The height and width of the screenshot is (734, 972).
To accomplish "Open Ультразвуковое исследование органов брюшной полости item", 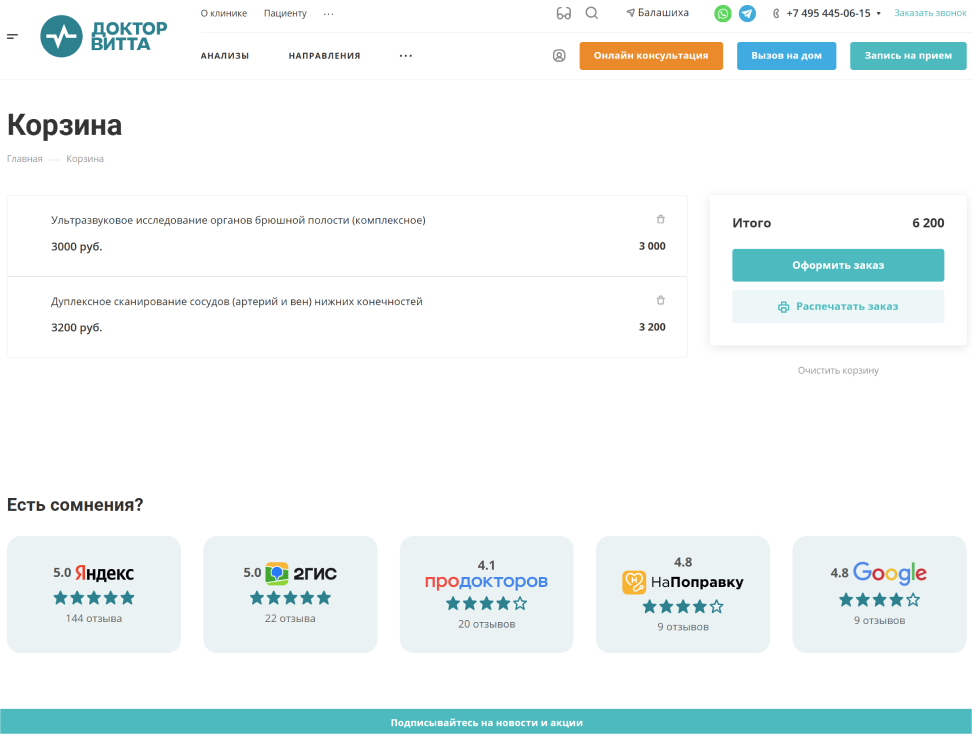I will (x=238, y=220).
